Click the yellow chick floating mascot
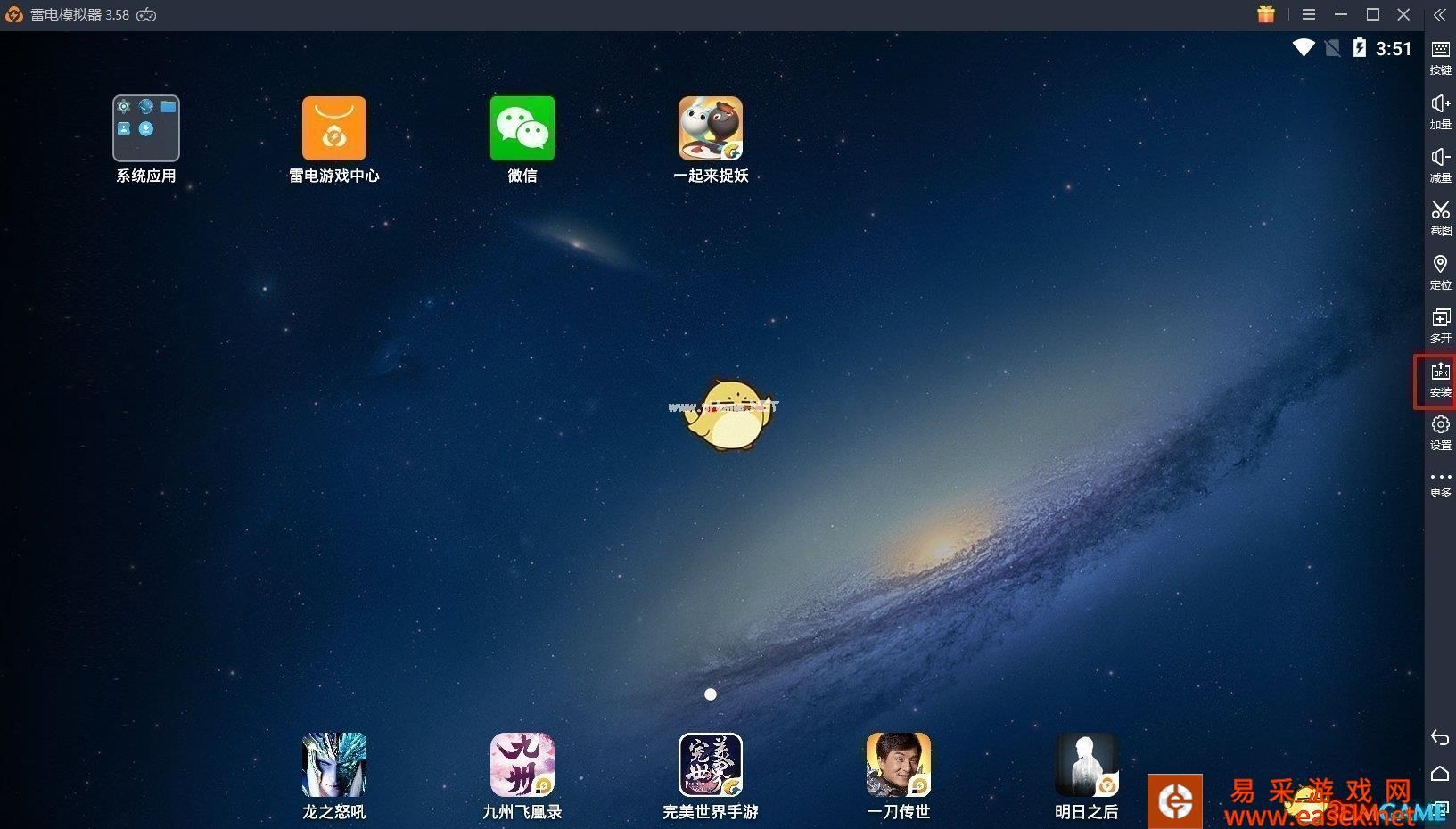The height and width of the screenshot is (829, 1456). [x=731, y=415]
